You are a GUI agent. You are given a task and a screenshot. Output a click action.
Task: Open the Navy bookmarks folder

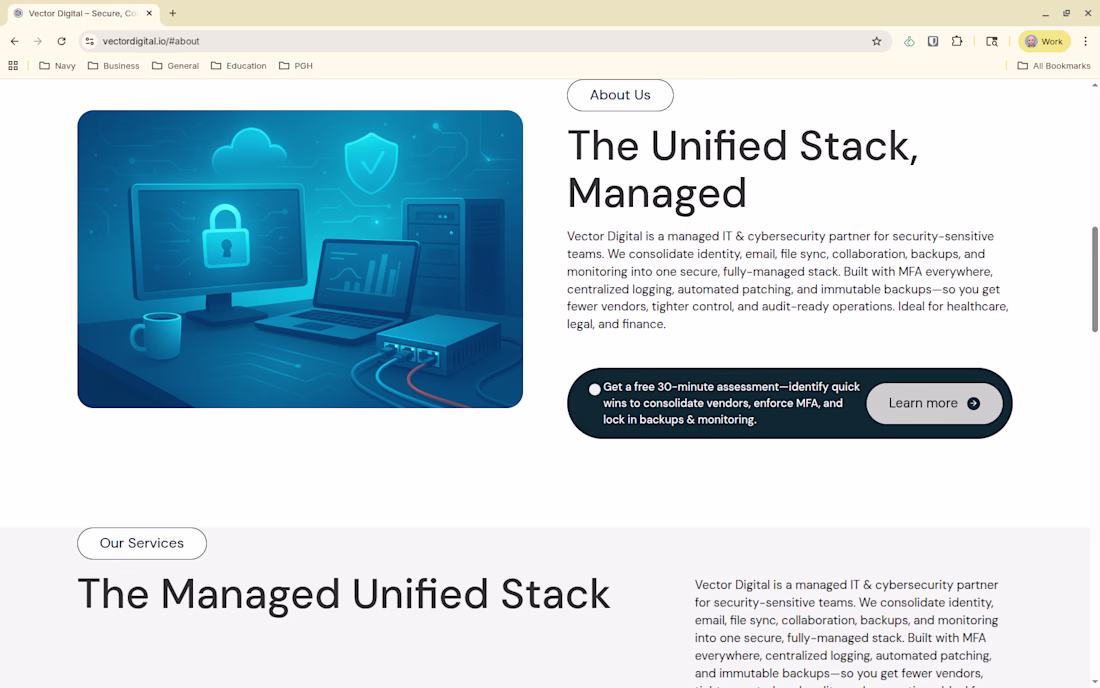point(58,66)
